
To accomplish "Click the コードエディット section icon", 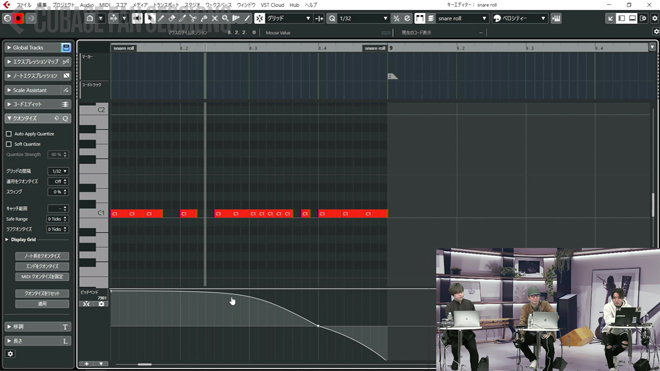I will (x=65, y=104).
